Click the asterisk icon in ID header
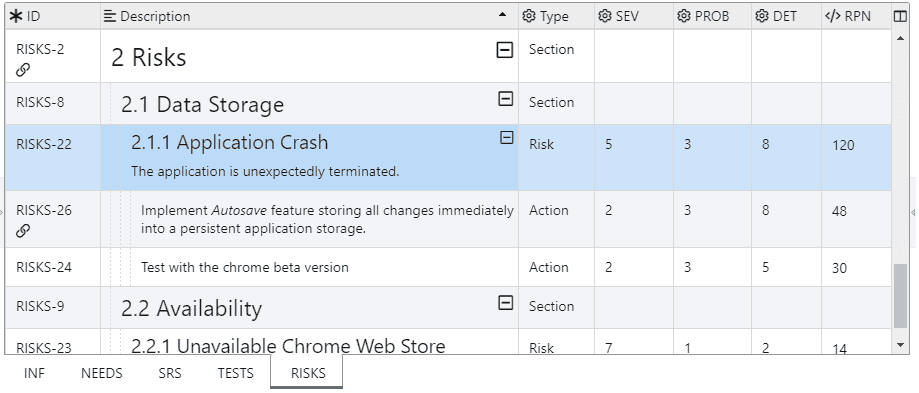 16,16
